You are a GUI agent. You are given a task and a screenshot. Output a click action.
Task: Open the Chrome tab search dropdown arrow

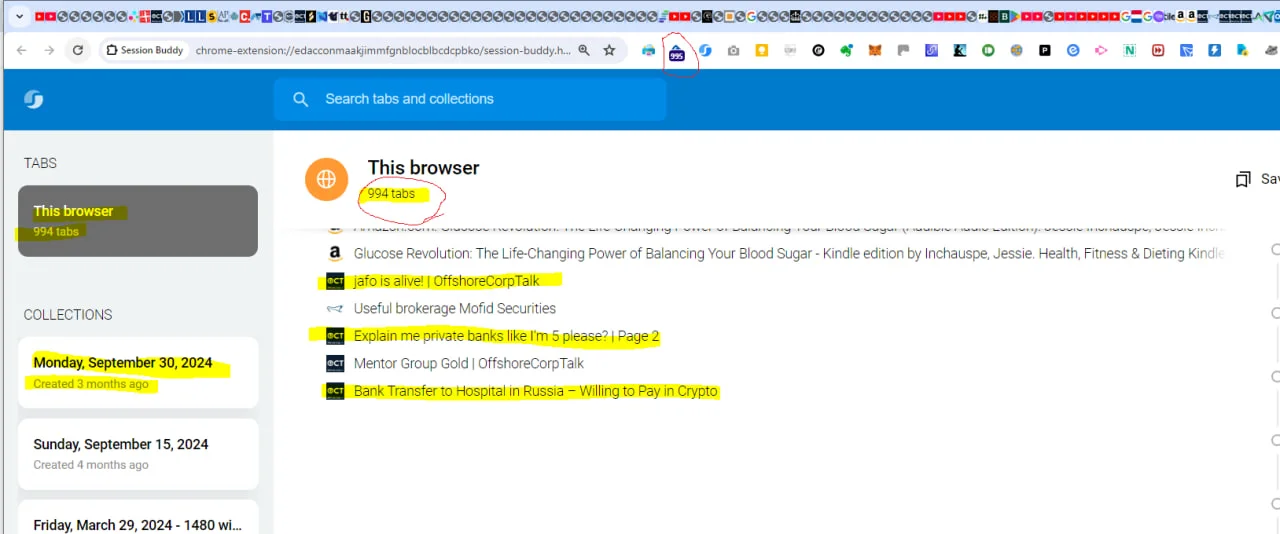pos(19,16)
